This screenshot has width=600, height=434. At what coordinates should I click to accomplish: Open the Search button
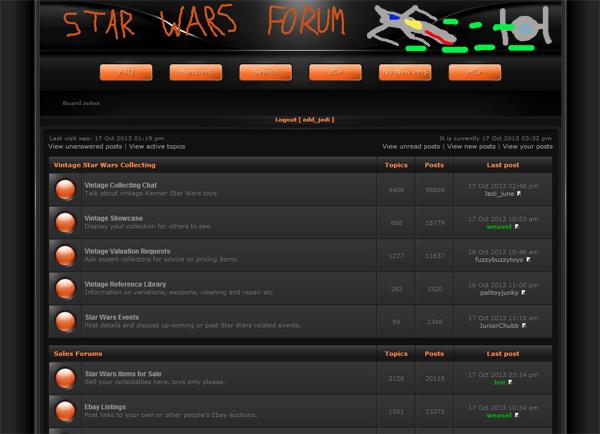pos(266,72)
